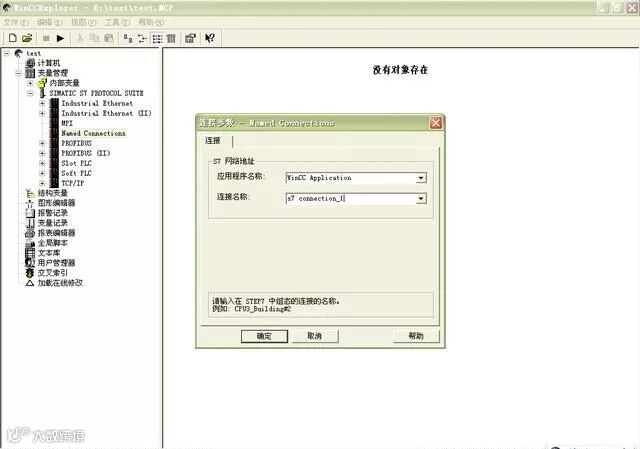Screen dimensions: 640x449
Task: Open the 报警记录 alarm logging icon
Action: tap(30, 213)
